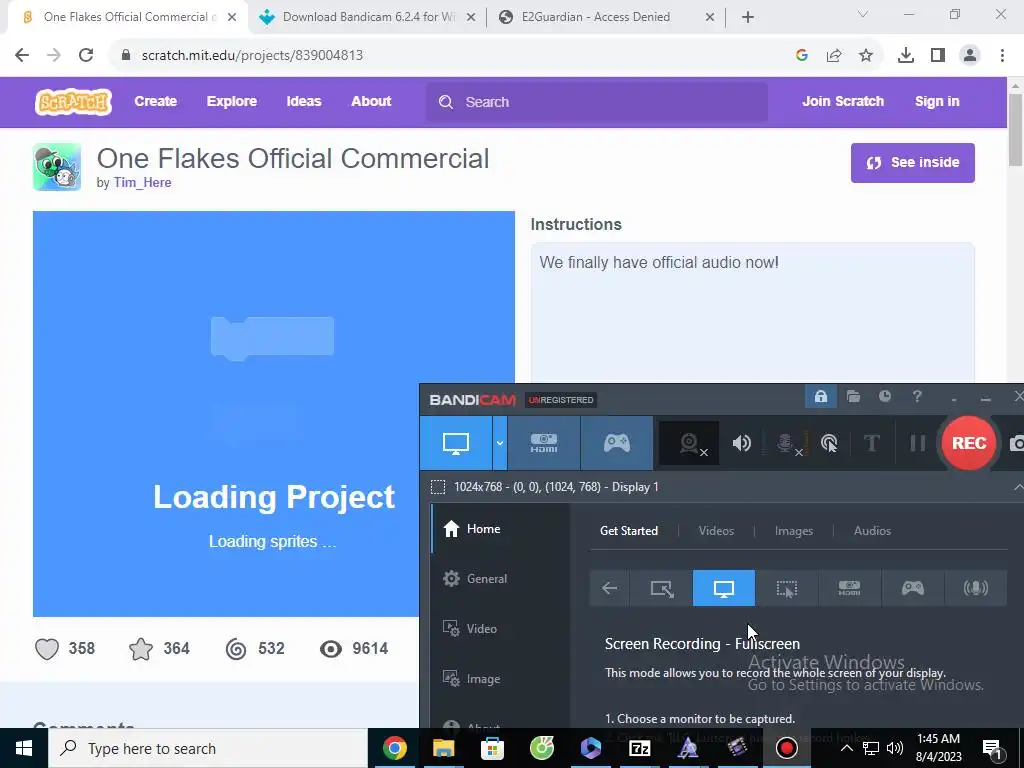Click the Scratch logo
1024x768 pixels.
click(73, 102)
